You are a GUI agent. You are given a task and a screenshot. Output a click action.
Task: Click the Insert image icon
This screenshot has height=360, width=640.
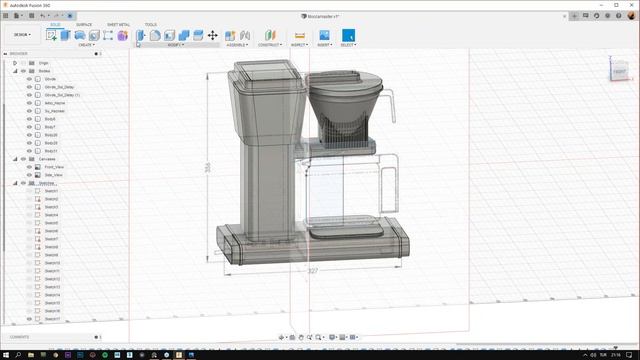[324, 35]
